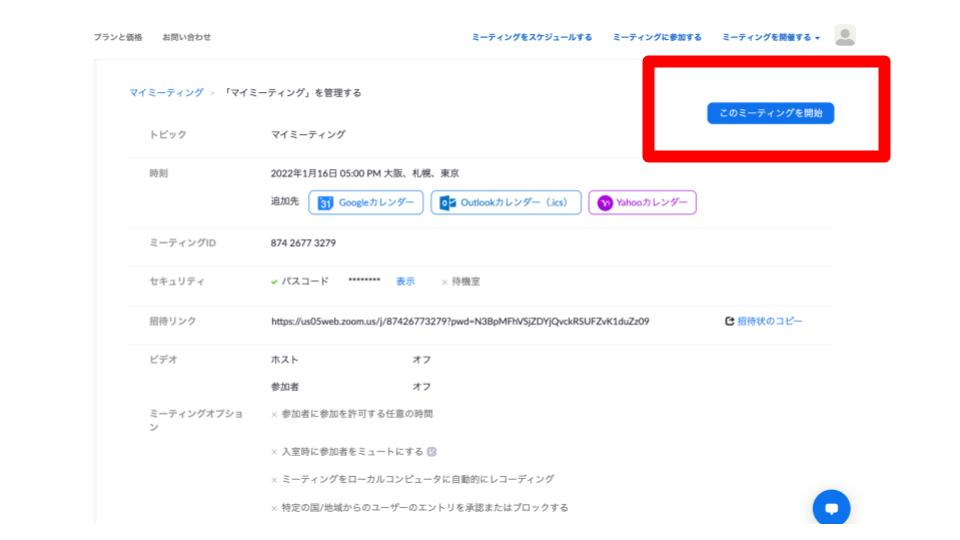Click 入室時に参加者をミュートにする option text
Image resolution: width=960 pixels, height=540 pixels.
click(352, 452)
